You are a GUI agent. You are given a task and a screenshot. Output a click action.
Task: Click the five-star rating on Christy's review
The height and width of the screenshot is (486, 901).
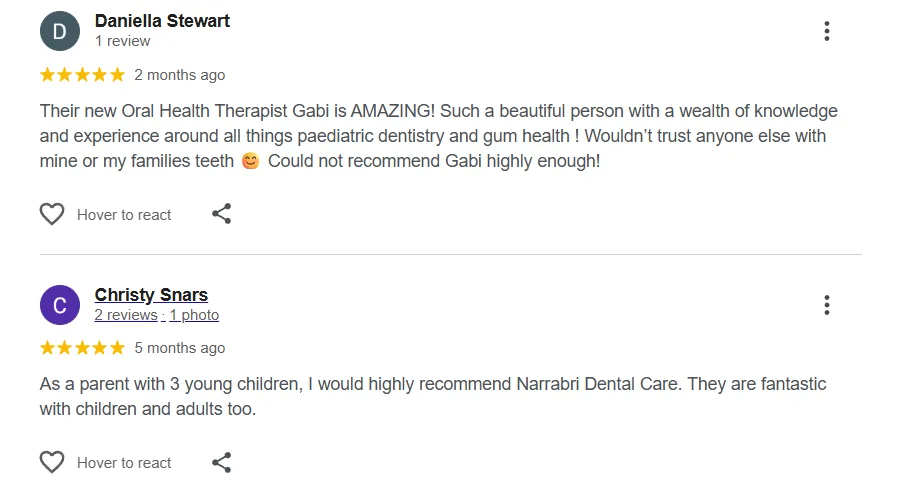click(82, 348)
